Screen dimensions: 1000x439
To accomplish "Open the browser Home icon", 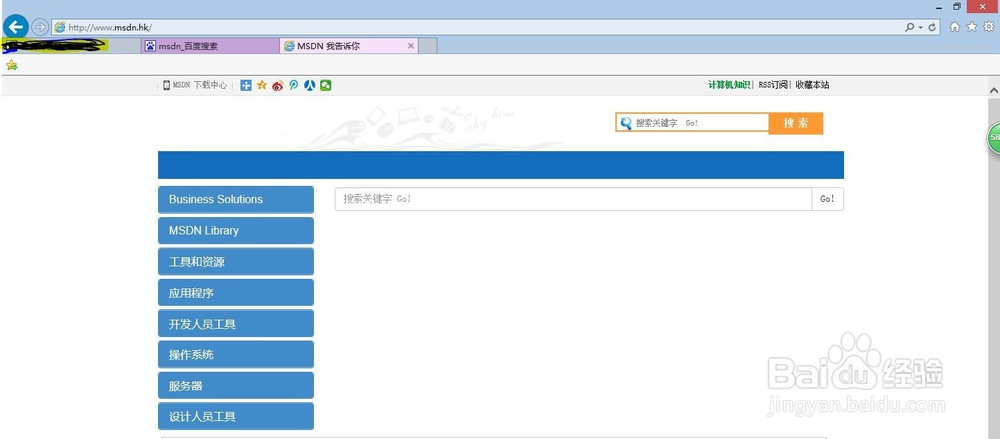I will (955, 27).
